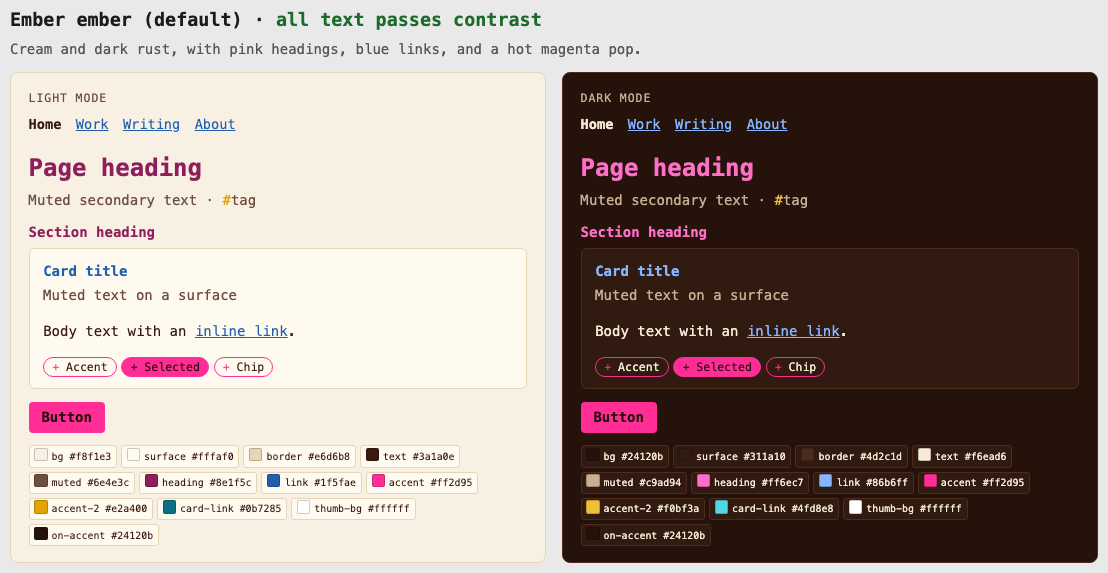
Task: Select the light bg #f8f1e3 swatch
Action: (73, 456)
